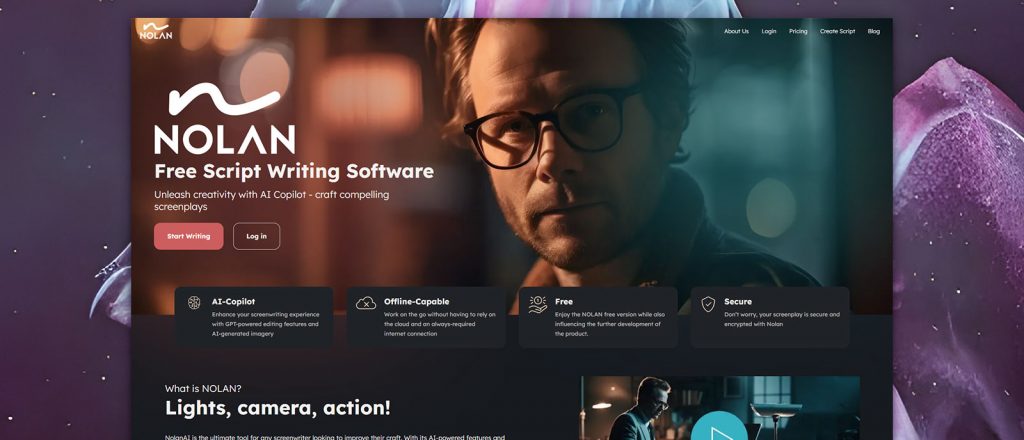The image size is (1024, 440).
Task: Select the Secure feature card title
Action: [x=738, y=302]
